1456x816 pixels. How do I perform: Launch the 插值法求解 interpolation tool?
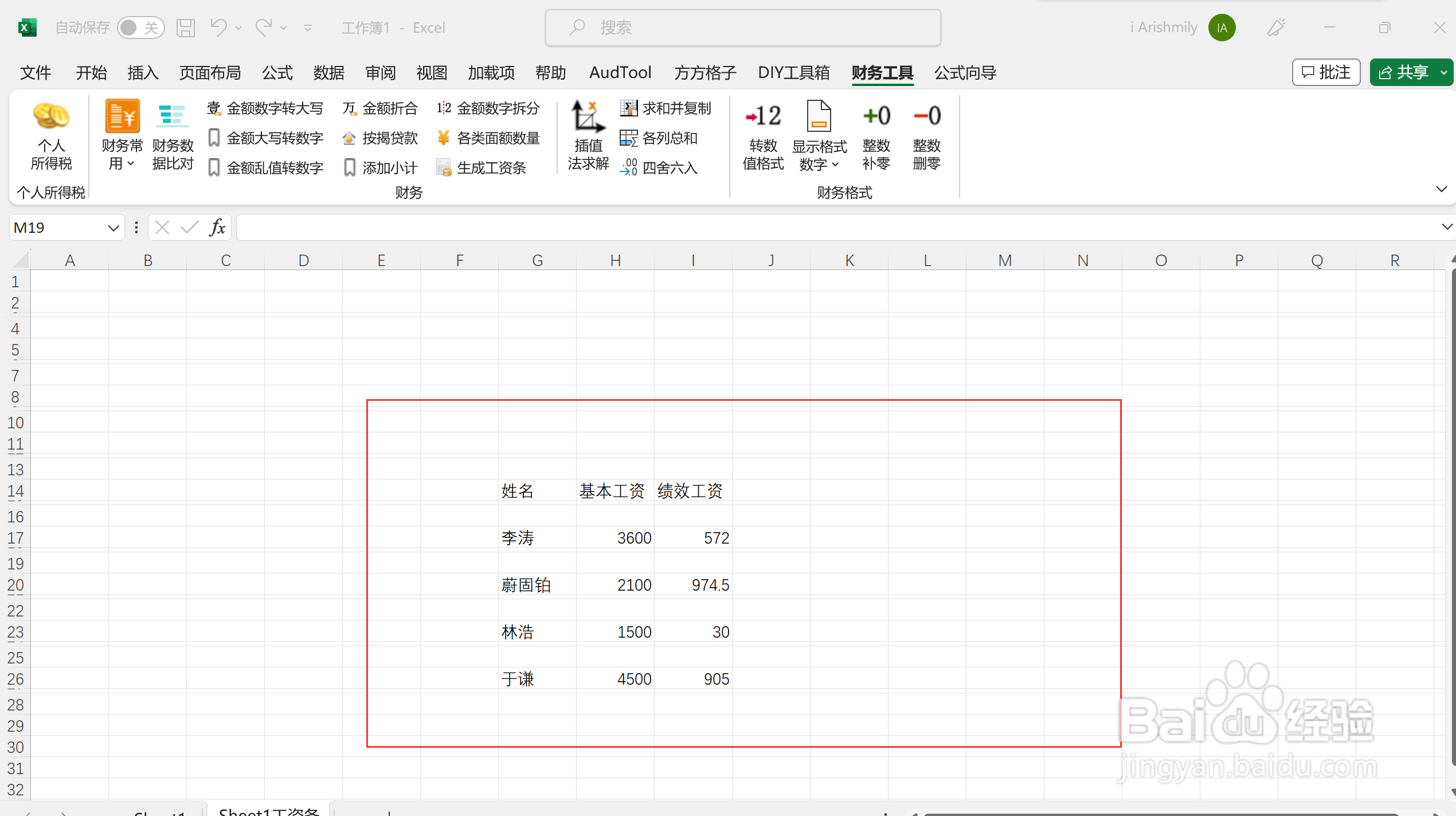(x=588, y=136)
